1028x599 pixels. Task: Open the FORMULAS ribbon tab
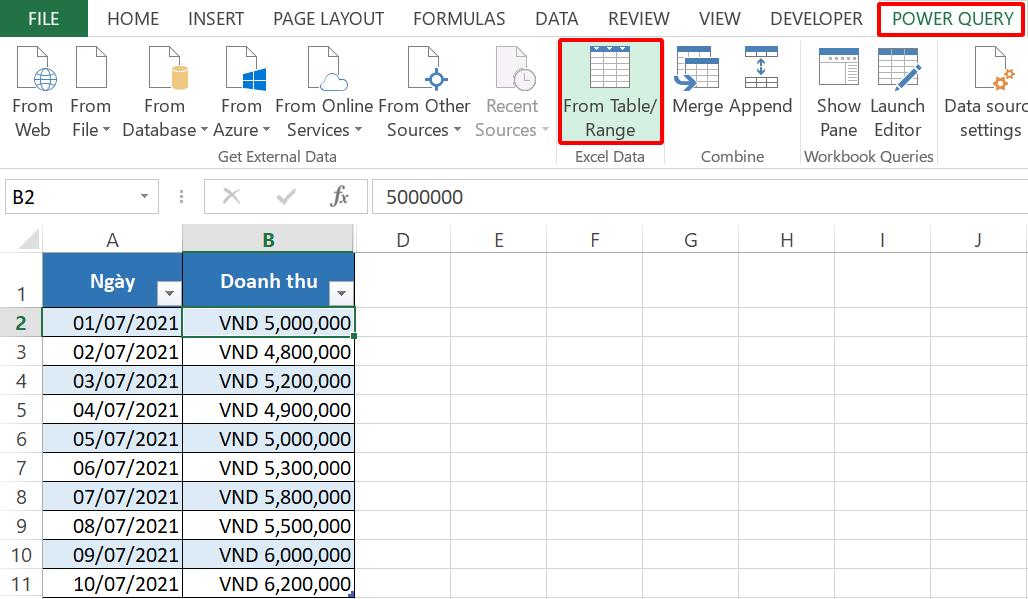click(x=458, y=18)
